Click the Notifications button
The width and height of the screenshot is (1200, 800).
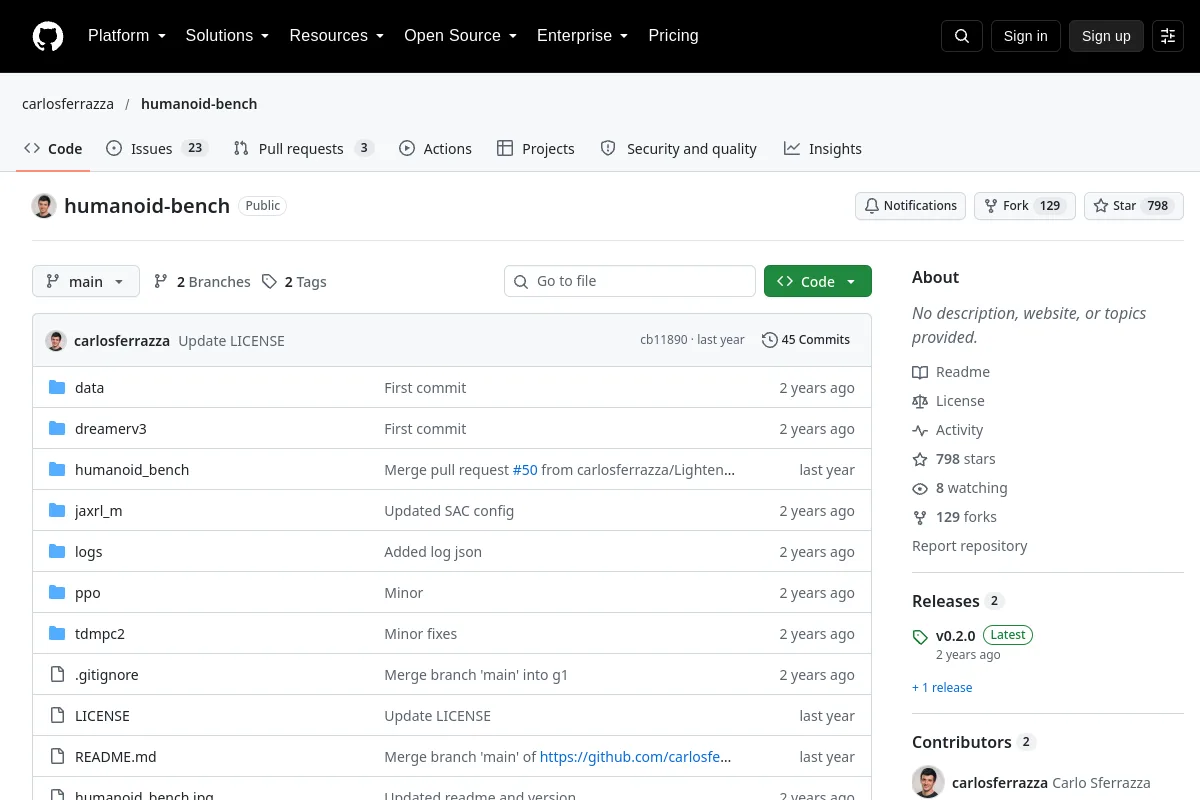coord(910,206)
